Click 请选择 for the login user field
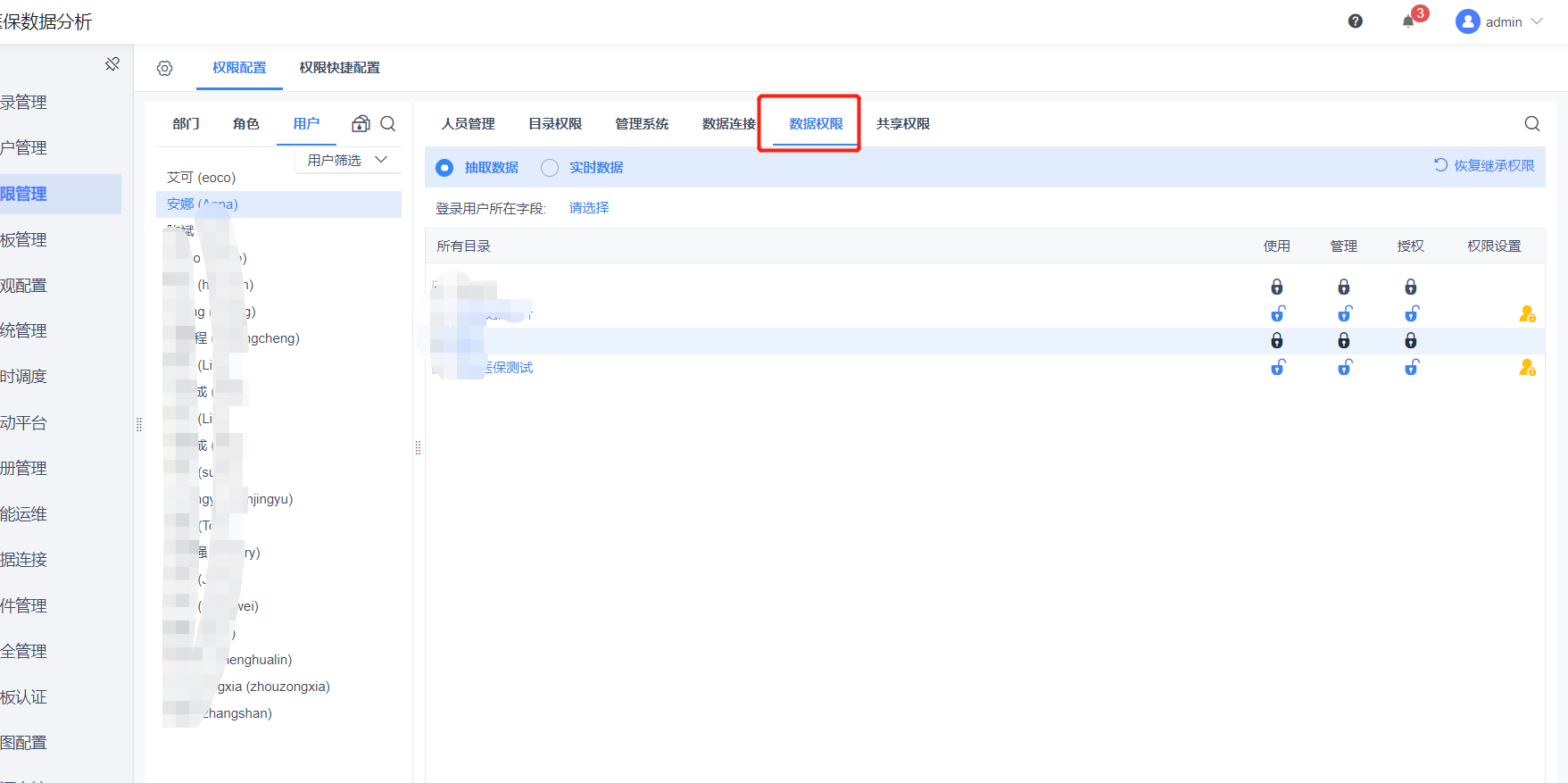The width and height of the screenshot is (1568, 783). click(589, 208)
